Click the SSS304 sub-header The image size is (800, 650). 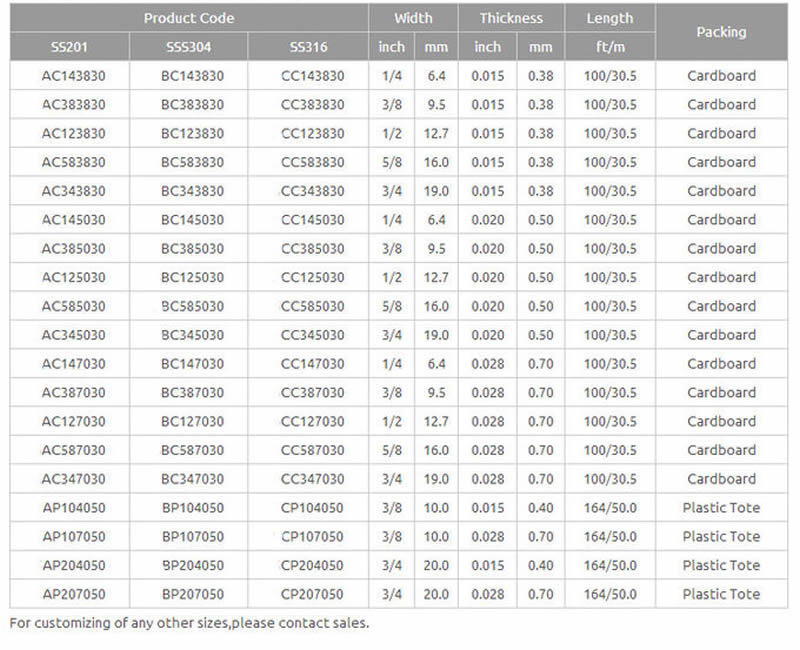pyautogui.click(x=189, y=47)
